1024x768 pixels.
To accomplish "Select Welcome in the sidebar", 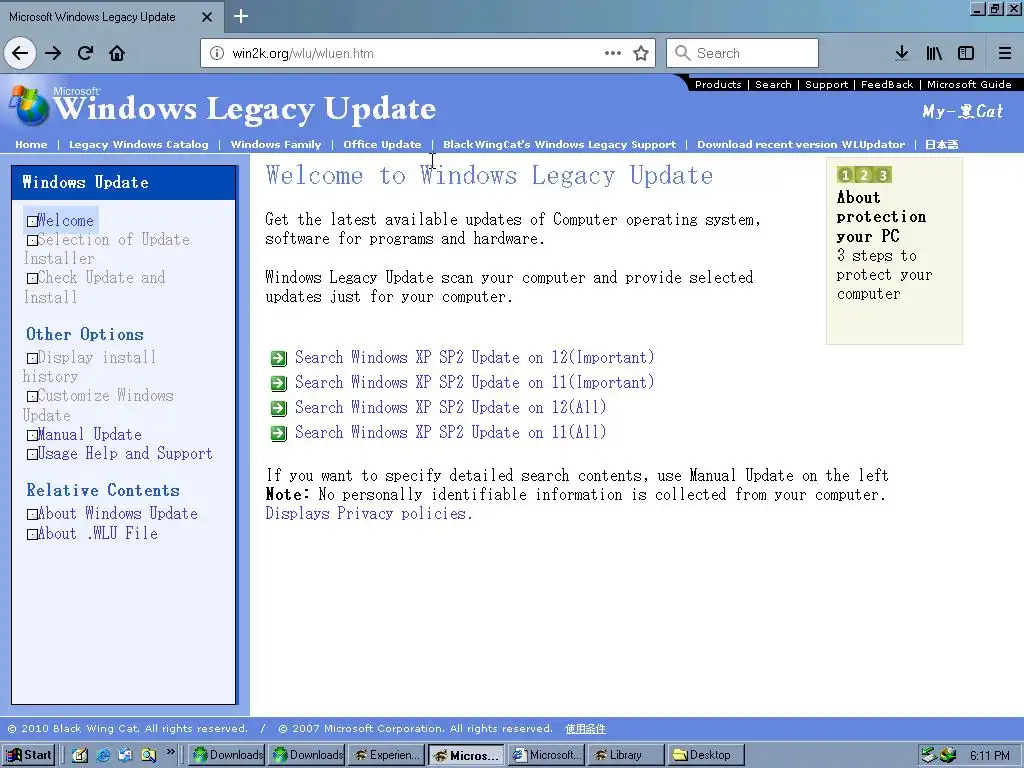I will (x=65, y=221).
